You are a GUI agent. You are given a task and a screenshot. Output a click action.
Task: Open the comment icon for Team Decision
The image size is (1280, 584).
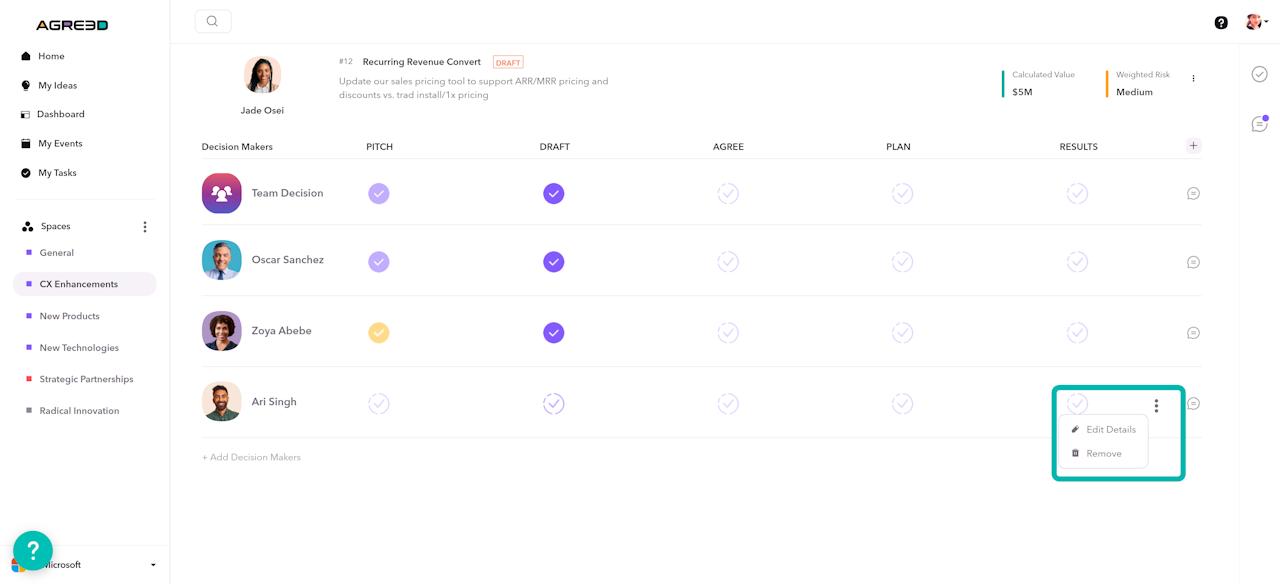[1193, 193]
